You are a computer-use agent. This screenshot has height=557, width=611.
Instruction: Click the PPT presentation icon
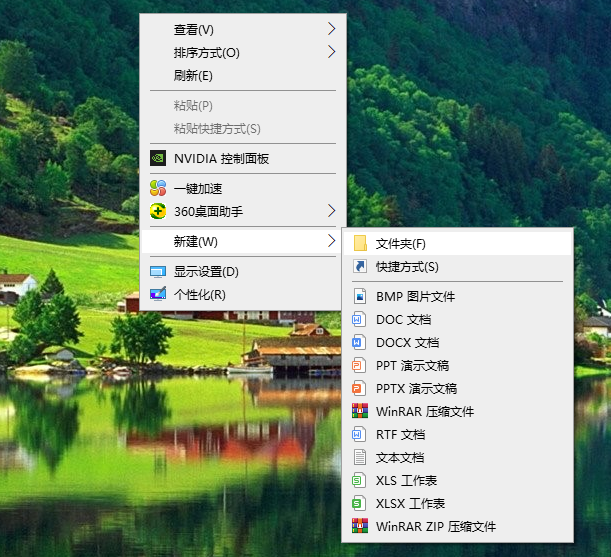tap(359, 366)
